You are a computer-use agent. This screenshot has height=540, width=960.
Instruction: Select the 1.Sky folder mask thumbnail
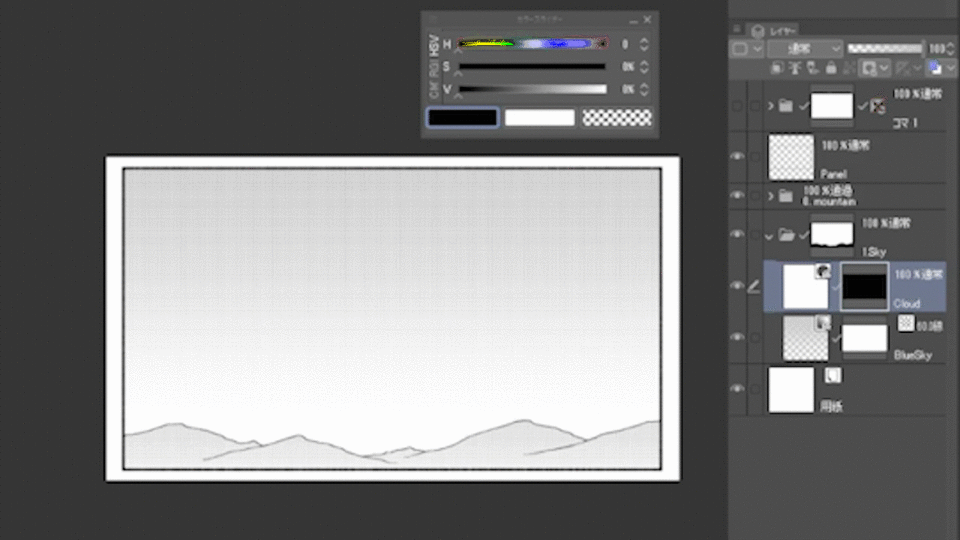pyautogui.click(x=831, y=234)
